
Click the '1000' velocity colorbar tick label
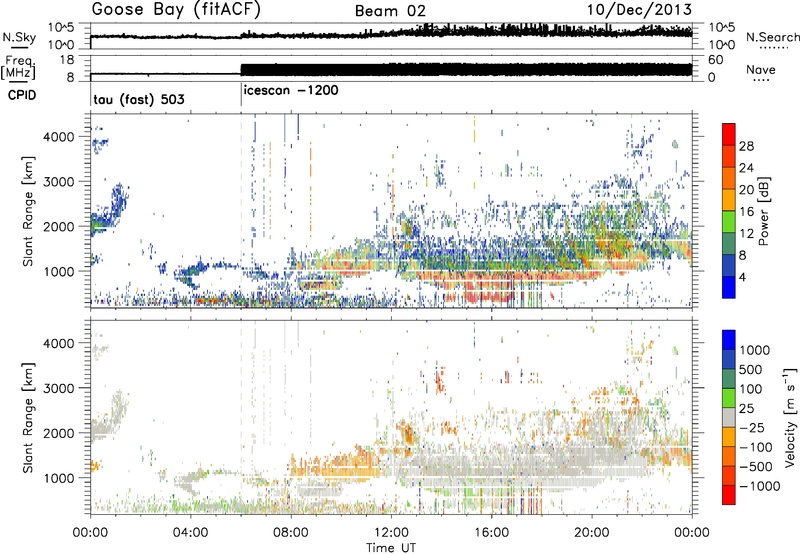pyautogui.click(x=754, y=350)
